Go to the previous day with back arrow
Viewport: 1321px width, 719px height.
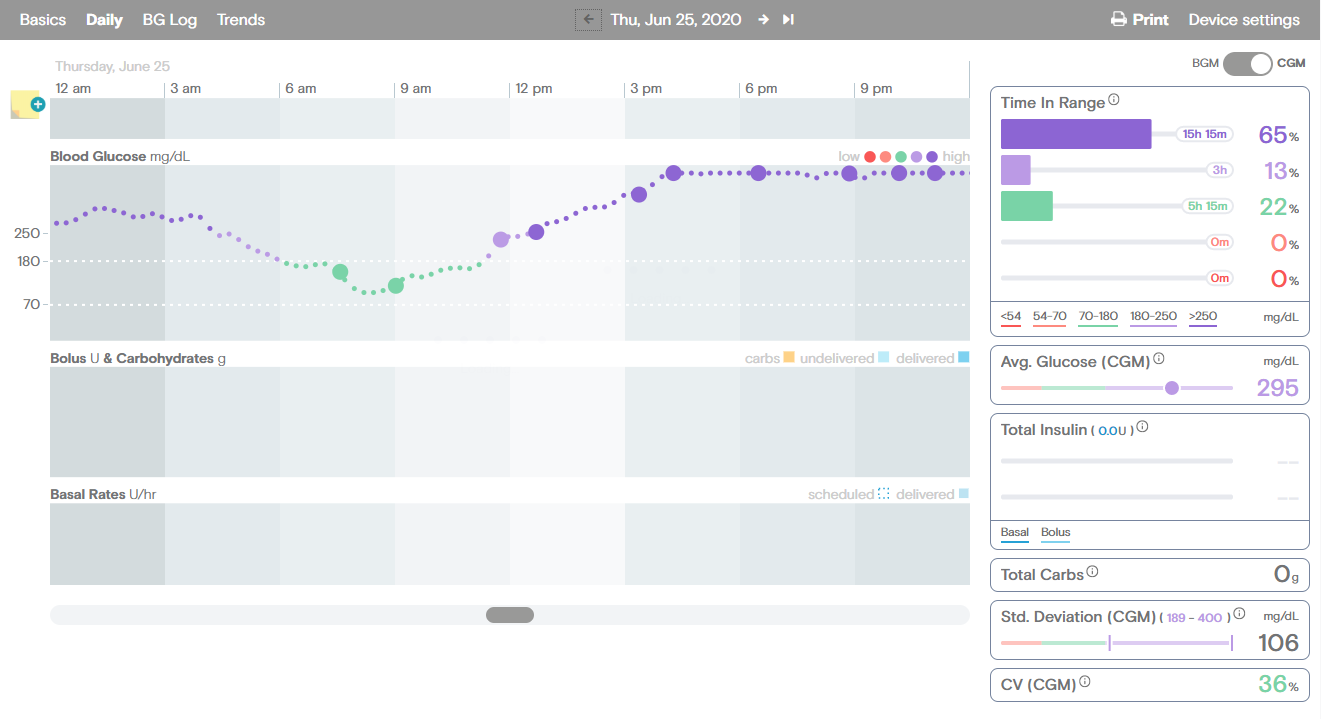pos(588,19)
